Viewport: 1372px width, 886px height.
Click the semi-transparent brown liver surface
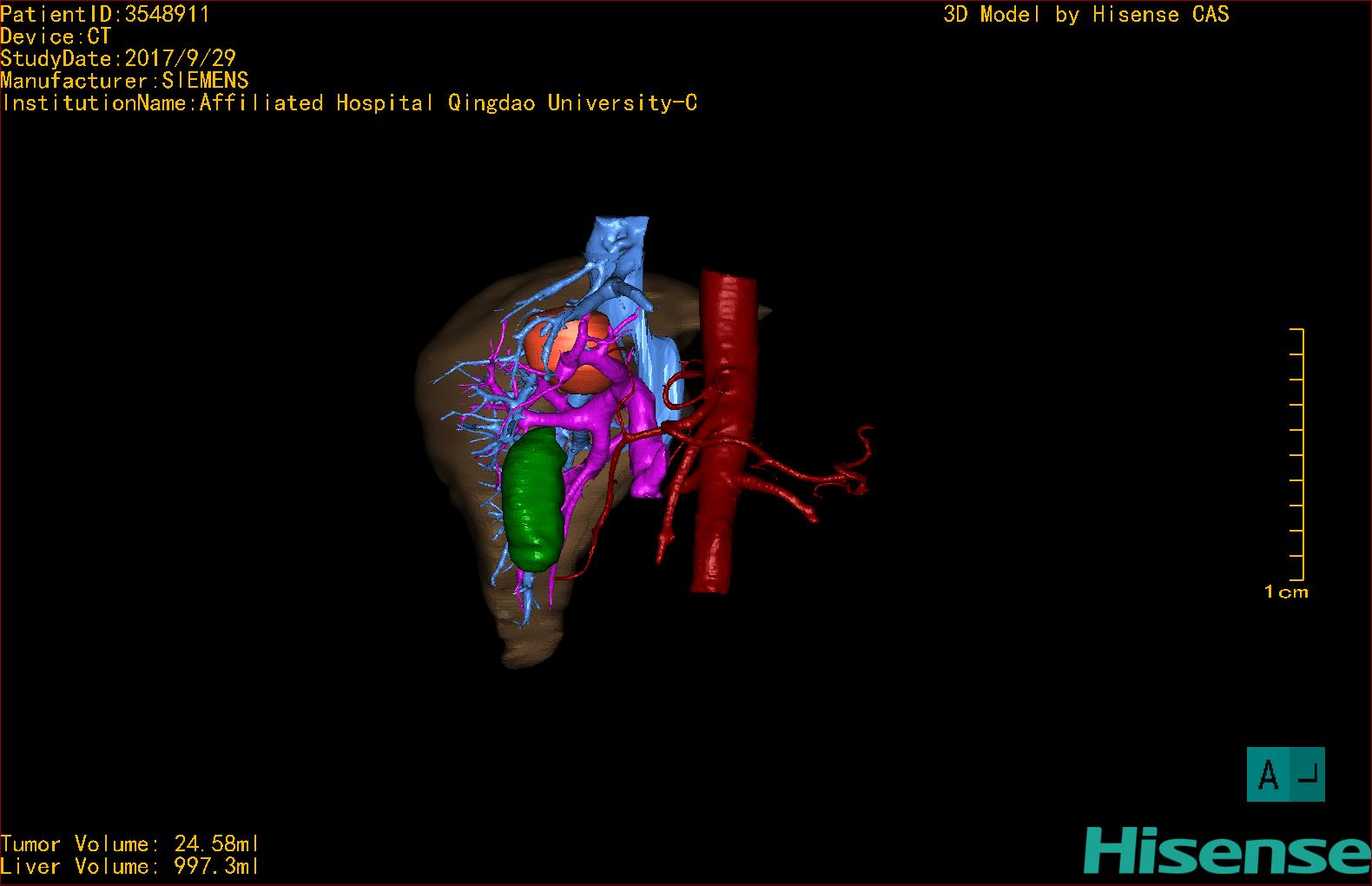coord(460,382)
